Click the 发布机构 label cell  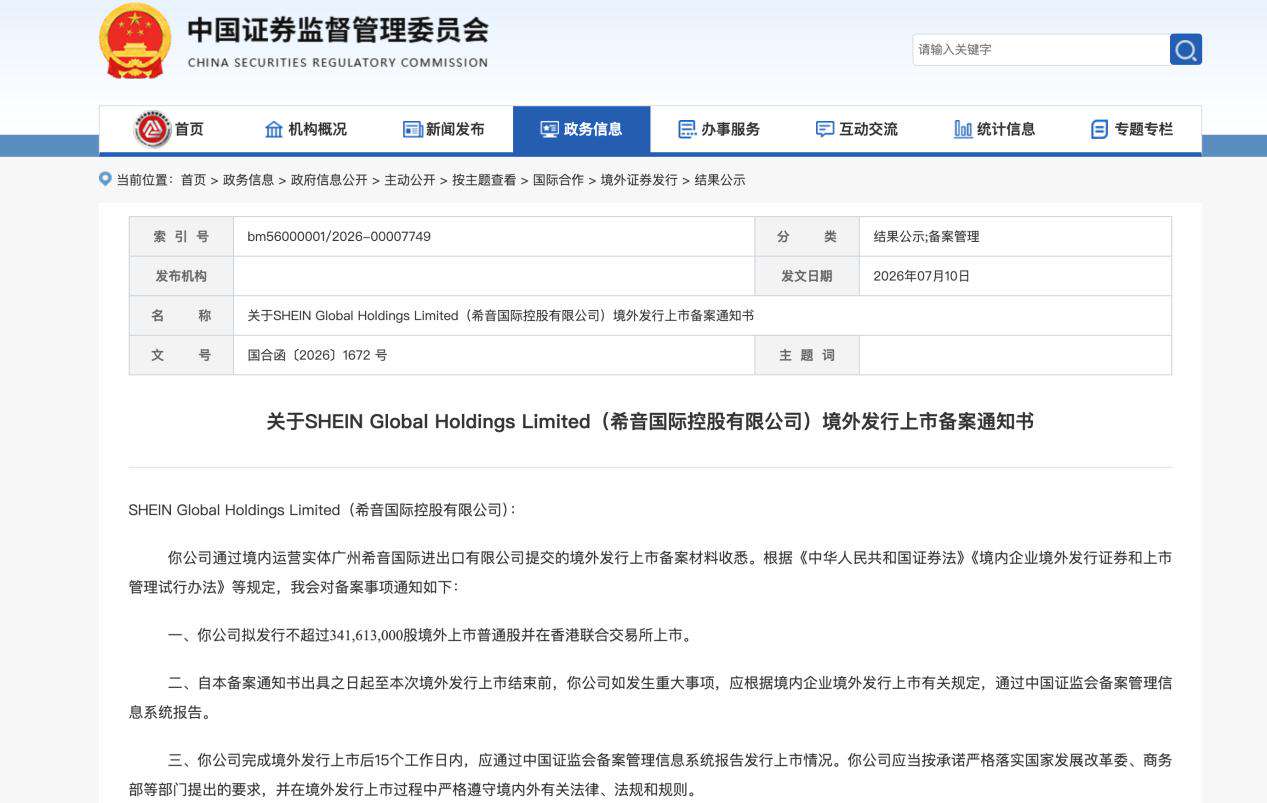tap(181, 276)
